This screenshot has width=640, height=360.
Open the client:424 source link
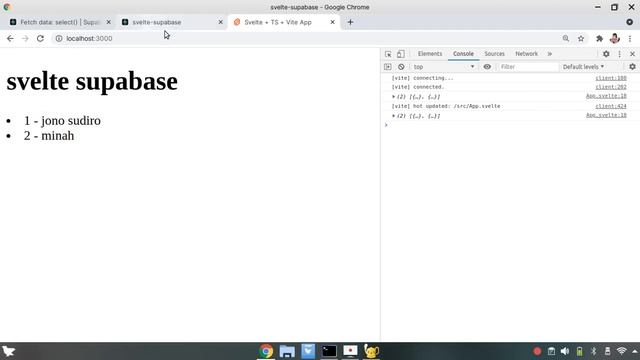[x=611, y=106]
